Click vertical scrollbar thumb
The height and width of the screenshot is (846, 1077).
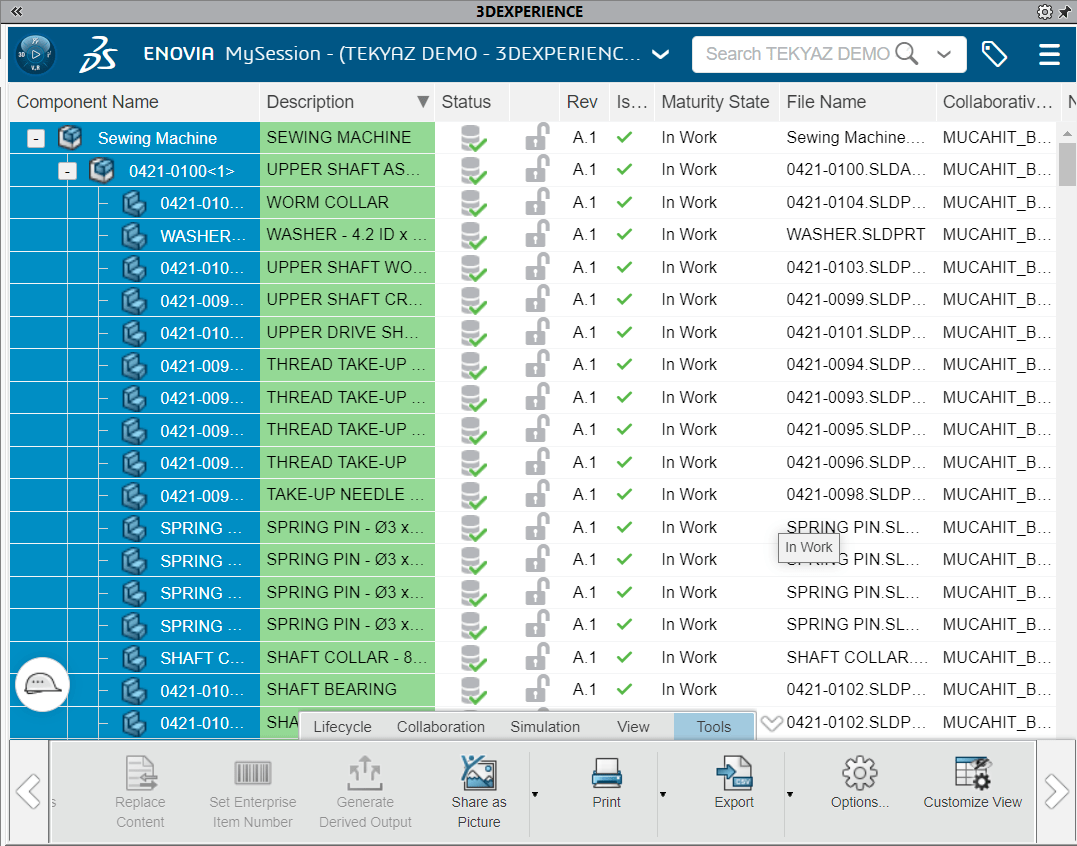(1067, 164)
